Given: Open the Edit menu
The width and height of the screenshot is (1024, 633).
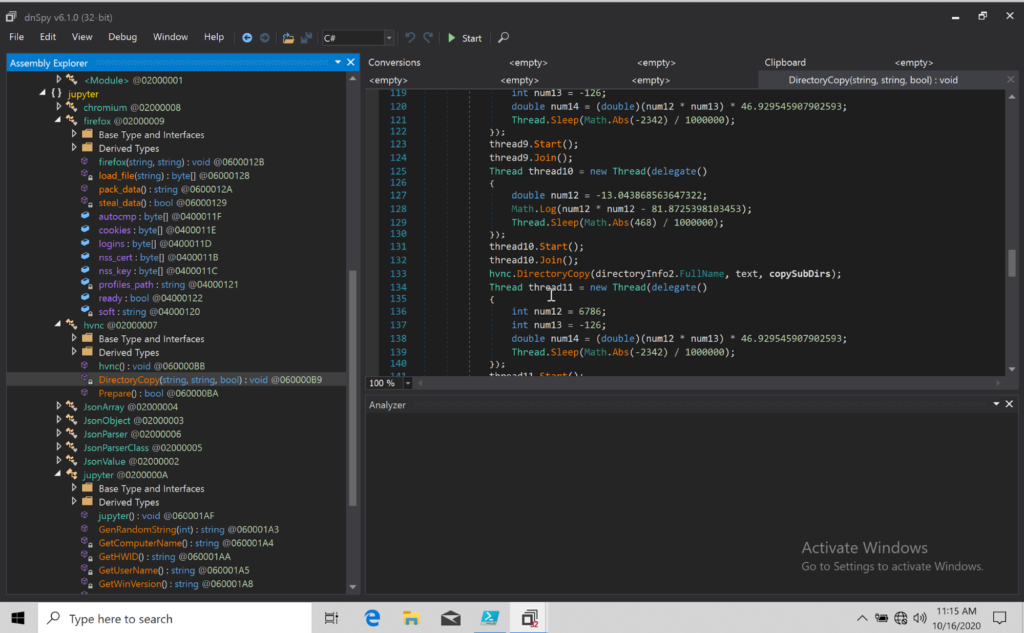Looking at the screenshot, I should (48, 37).
